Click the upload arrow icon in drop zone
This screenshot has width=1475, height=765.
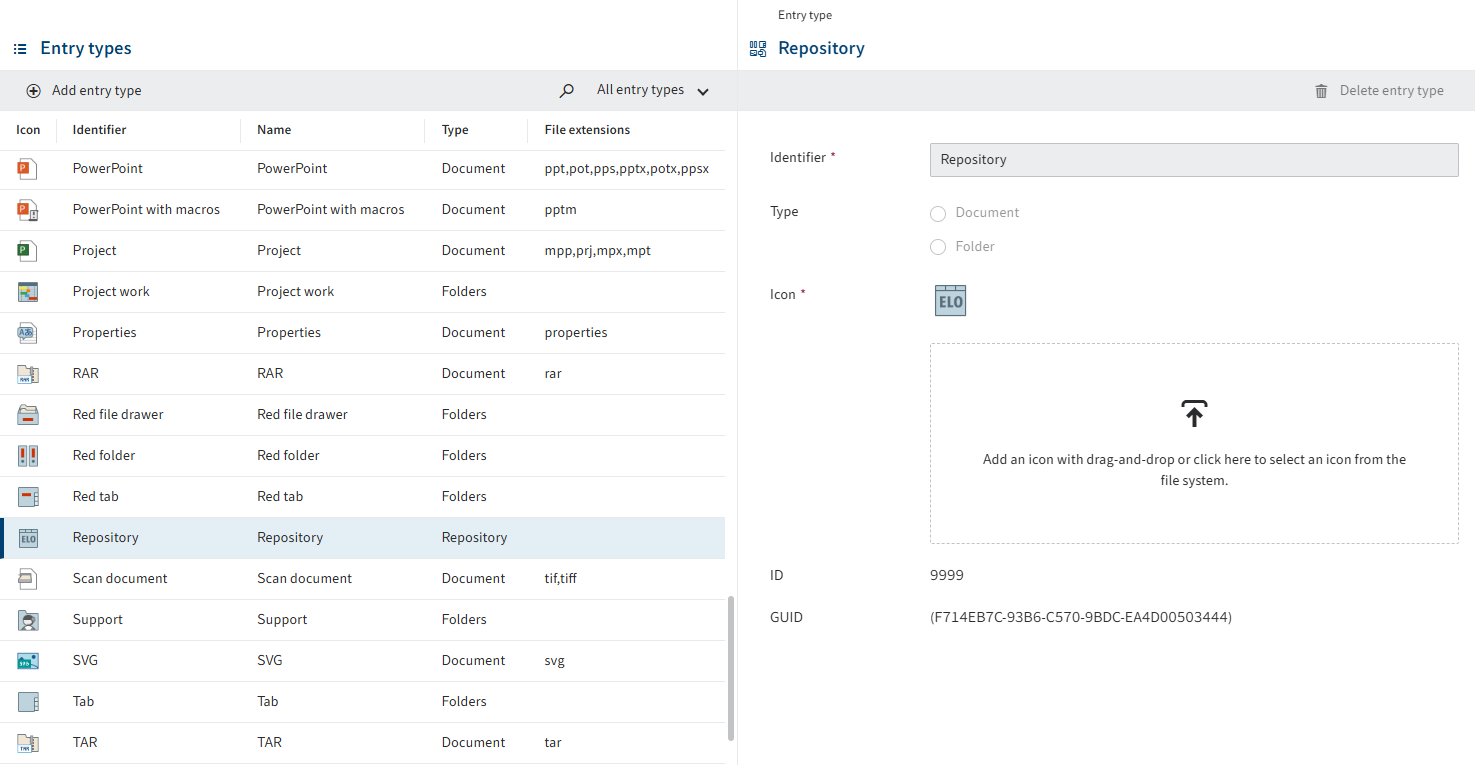(1194, 414)
